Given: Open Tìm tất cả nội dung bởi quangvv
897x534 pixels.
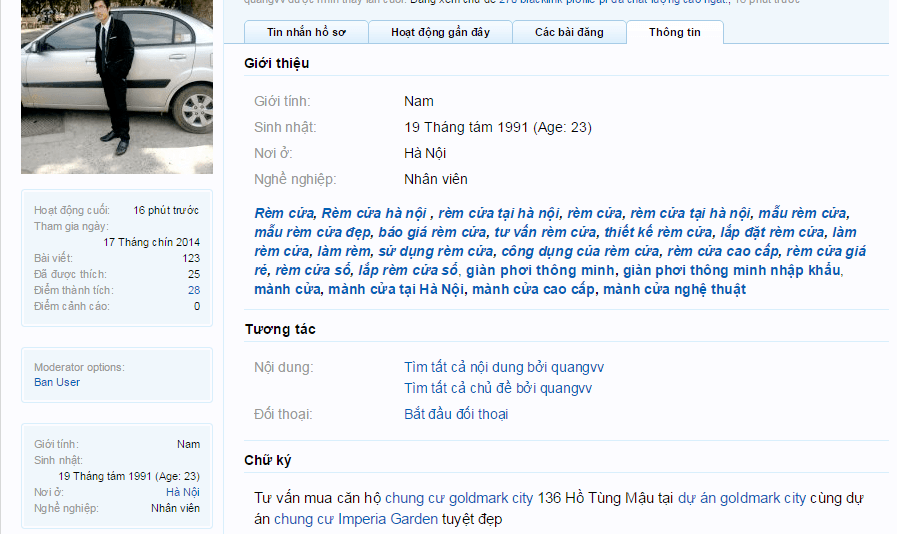Looking at the screenshot, I should [504, 367].
